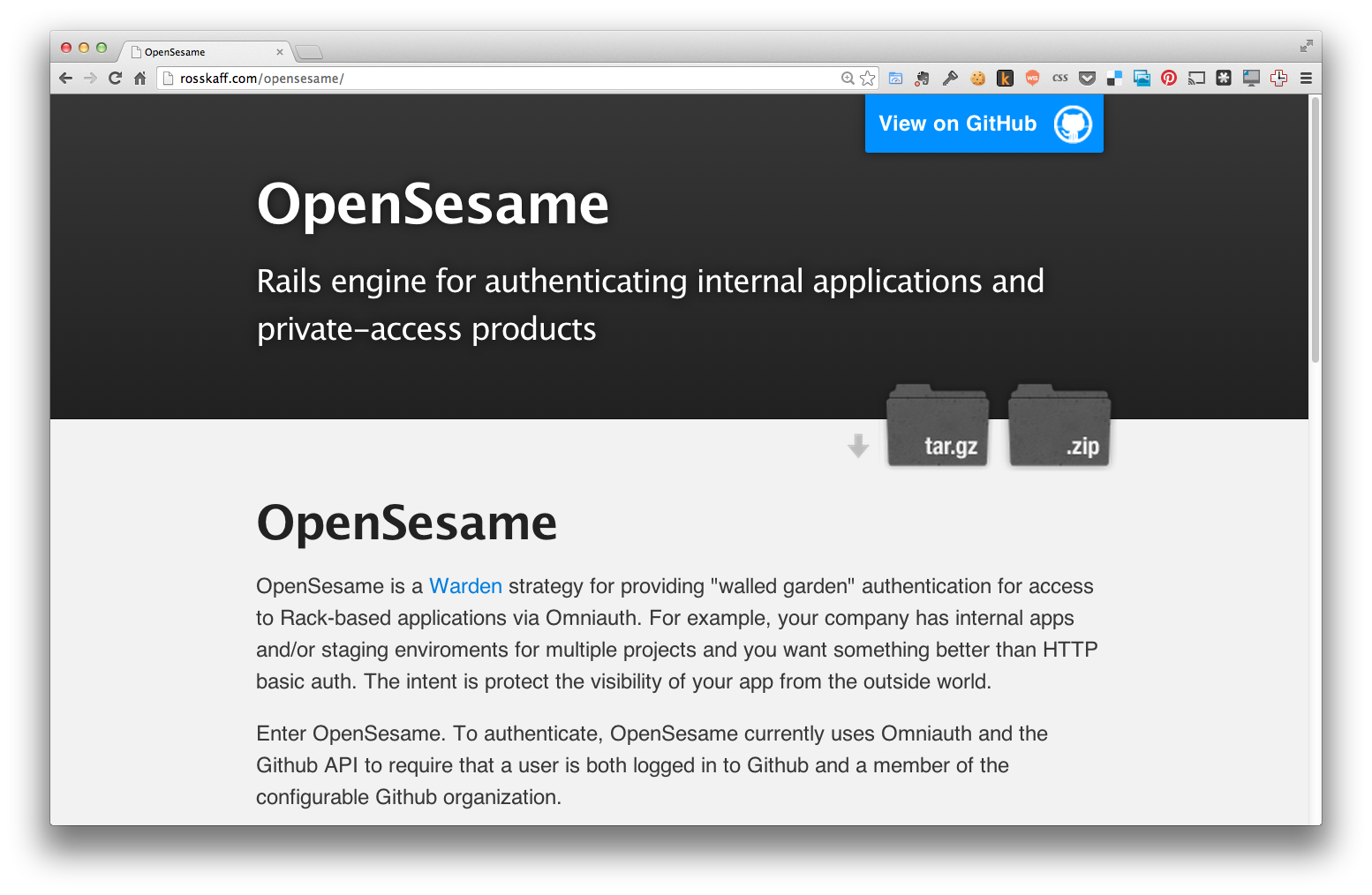This screenshot has height=895, width=1372.
Task: Open the browser home page
Action: [x=139, y=79]
